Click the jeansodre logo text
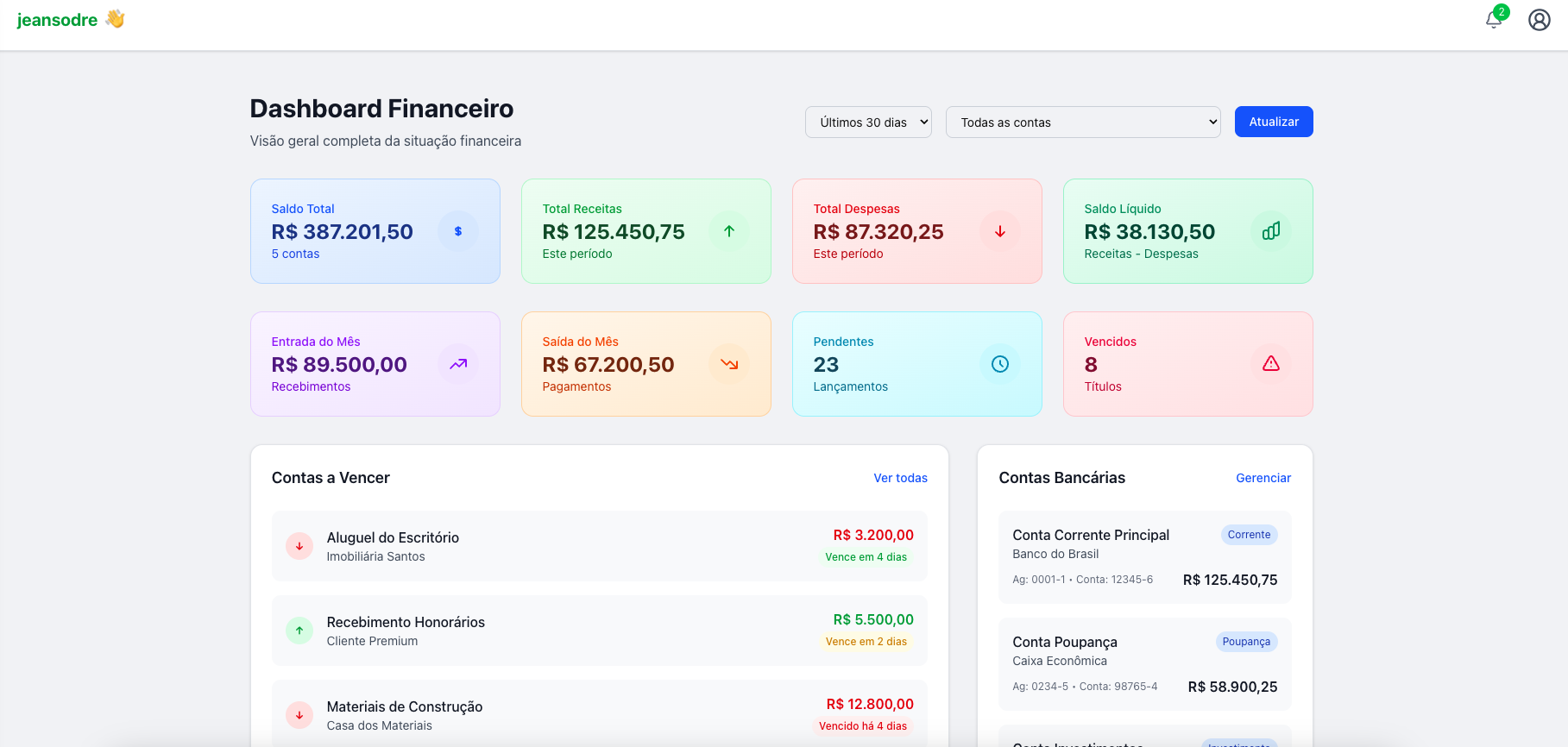 (58, 20)
